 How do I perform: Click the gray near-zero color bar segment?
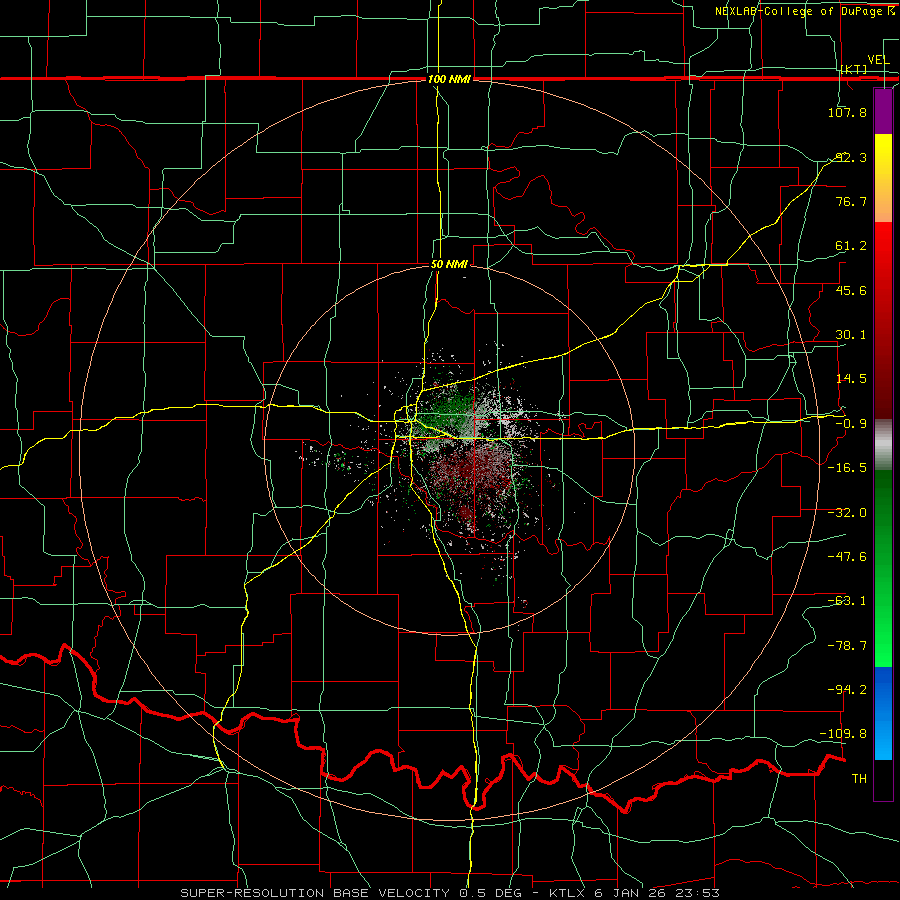pos(883,445)
